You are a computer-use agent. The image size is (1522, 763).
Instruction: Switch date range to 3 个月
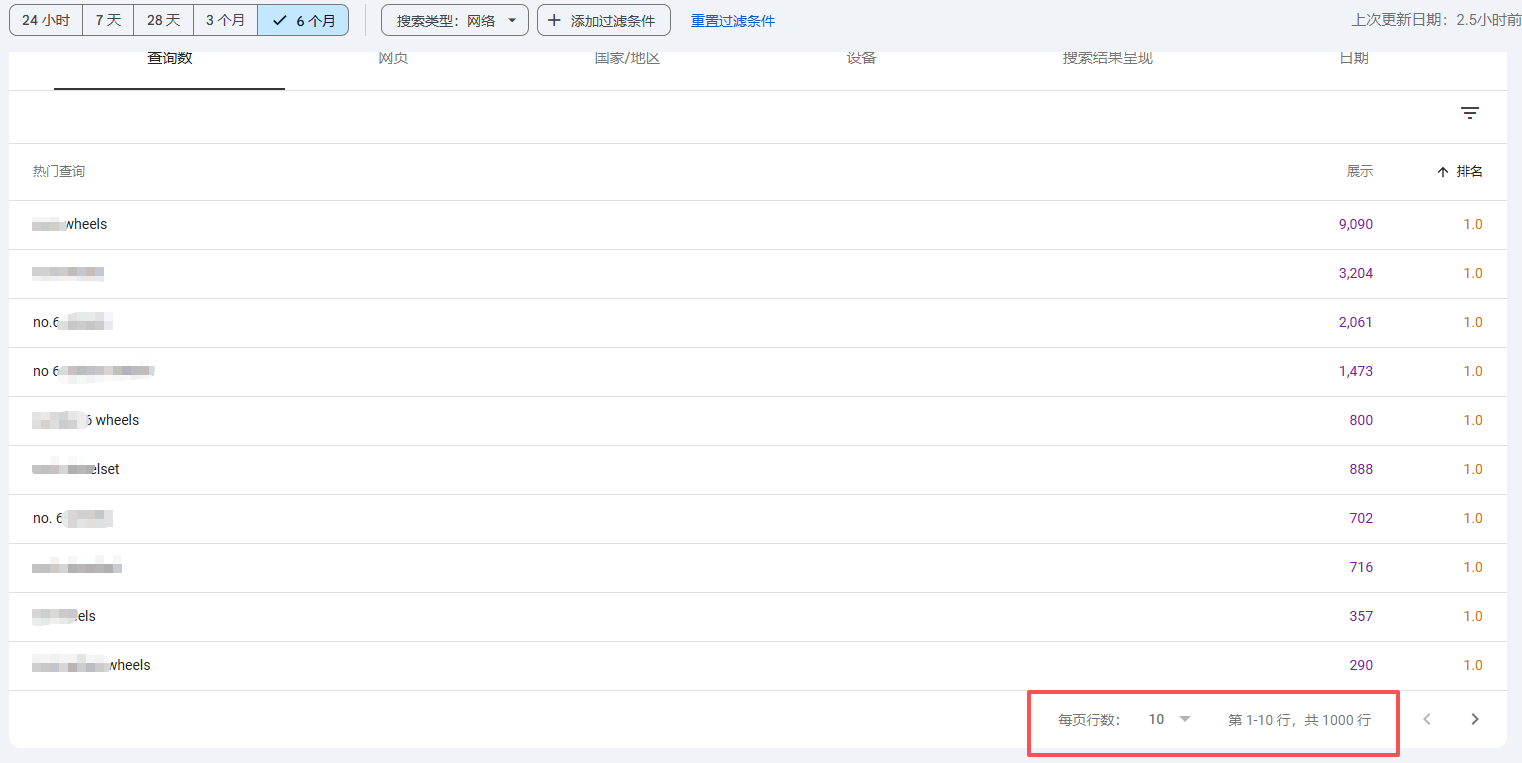click(225, 20)
